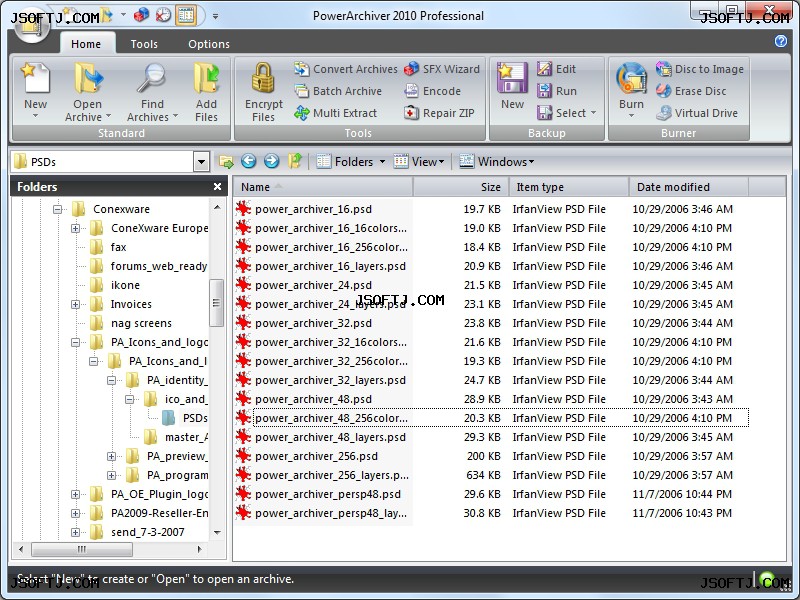
Task: Click the Encode tool
Action: [432, 91]
